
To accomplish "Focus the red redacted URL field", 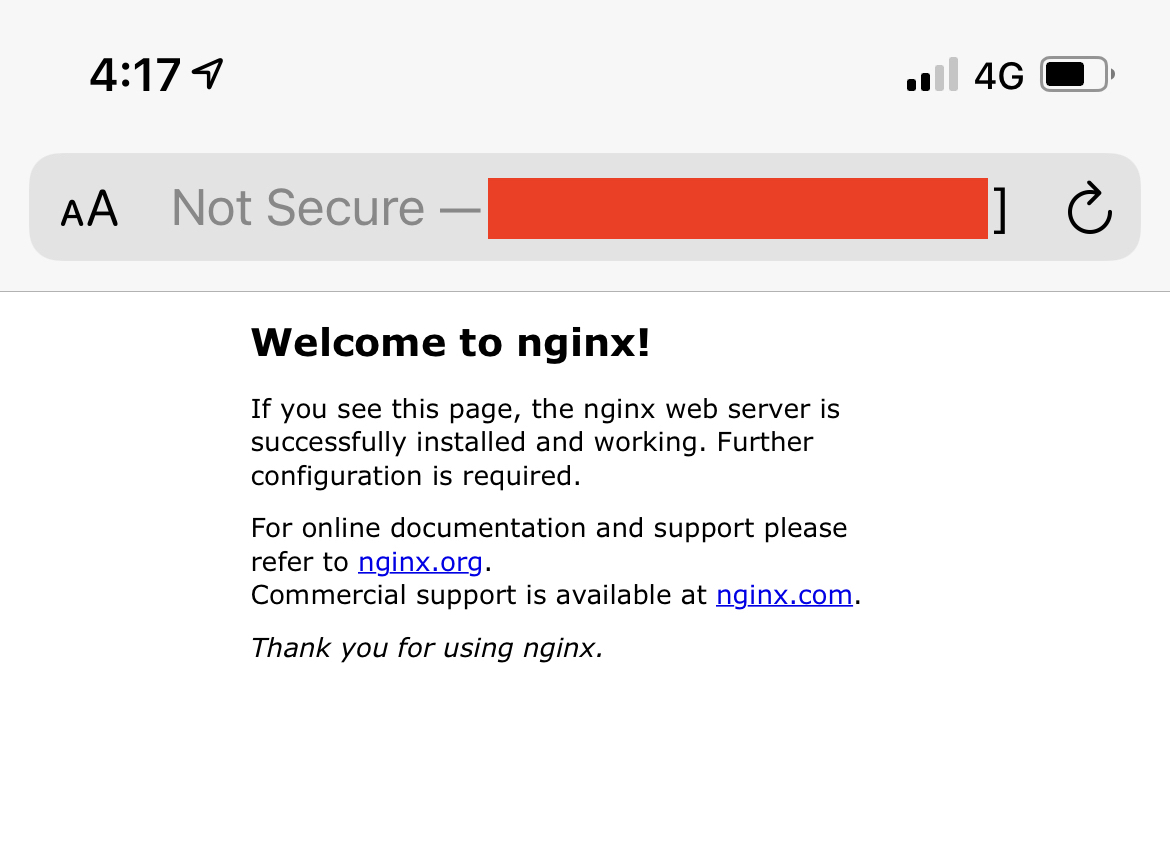I will [738, 208].
